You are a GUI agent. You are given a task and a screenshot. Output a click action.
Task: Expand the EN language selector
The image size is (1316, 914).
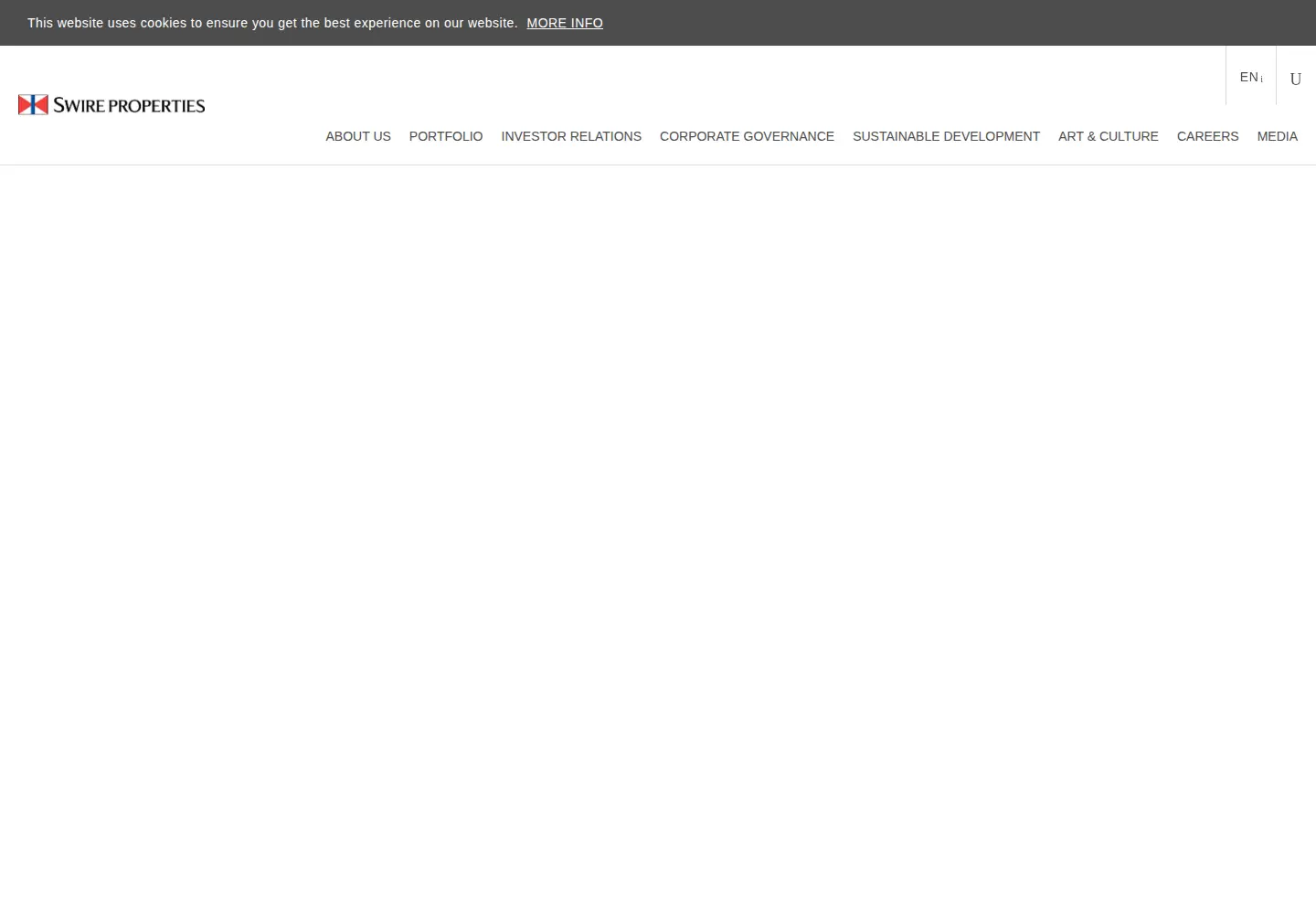pos(1251,77)
